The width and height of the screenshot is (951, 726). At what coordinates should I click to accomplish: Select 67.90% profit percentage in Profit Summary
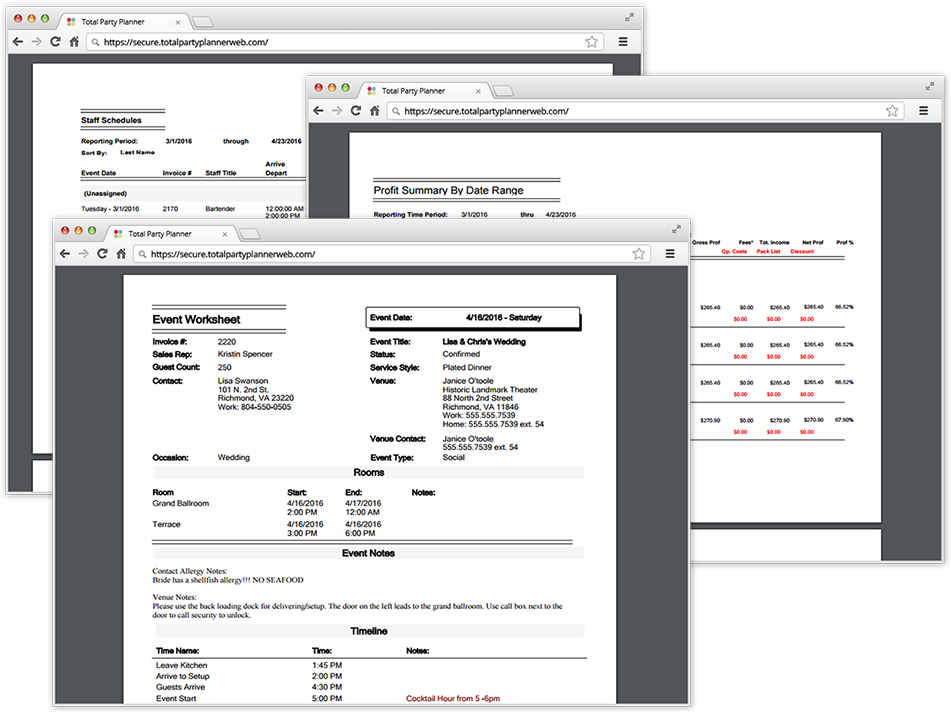point(844,420)
